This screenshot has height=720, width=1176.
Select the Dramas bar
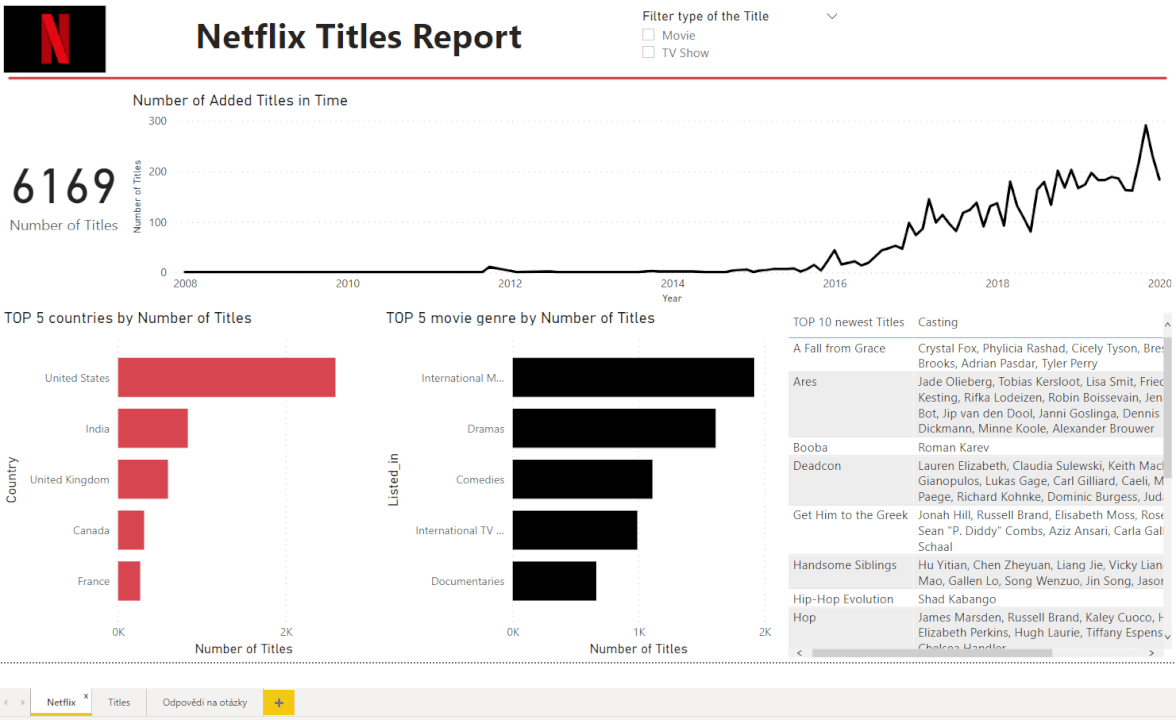[x=614, y=428]
